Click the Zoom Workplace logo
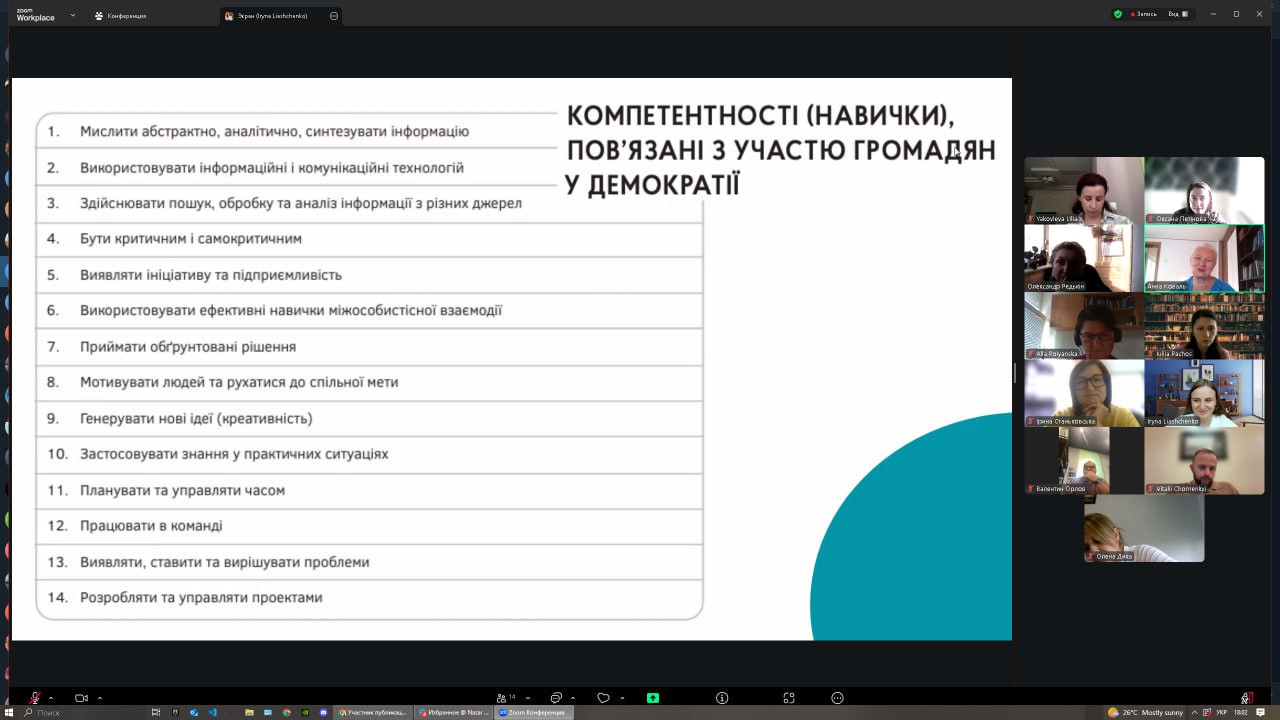Screen dimensions: 1280x720 coord(35,15)
